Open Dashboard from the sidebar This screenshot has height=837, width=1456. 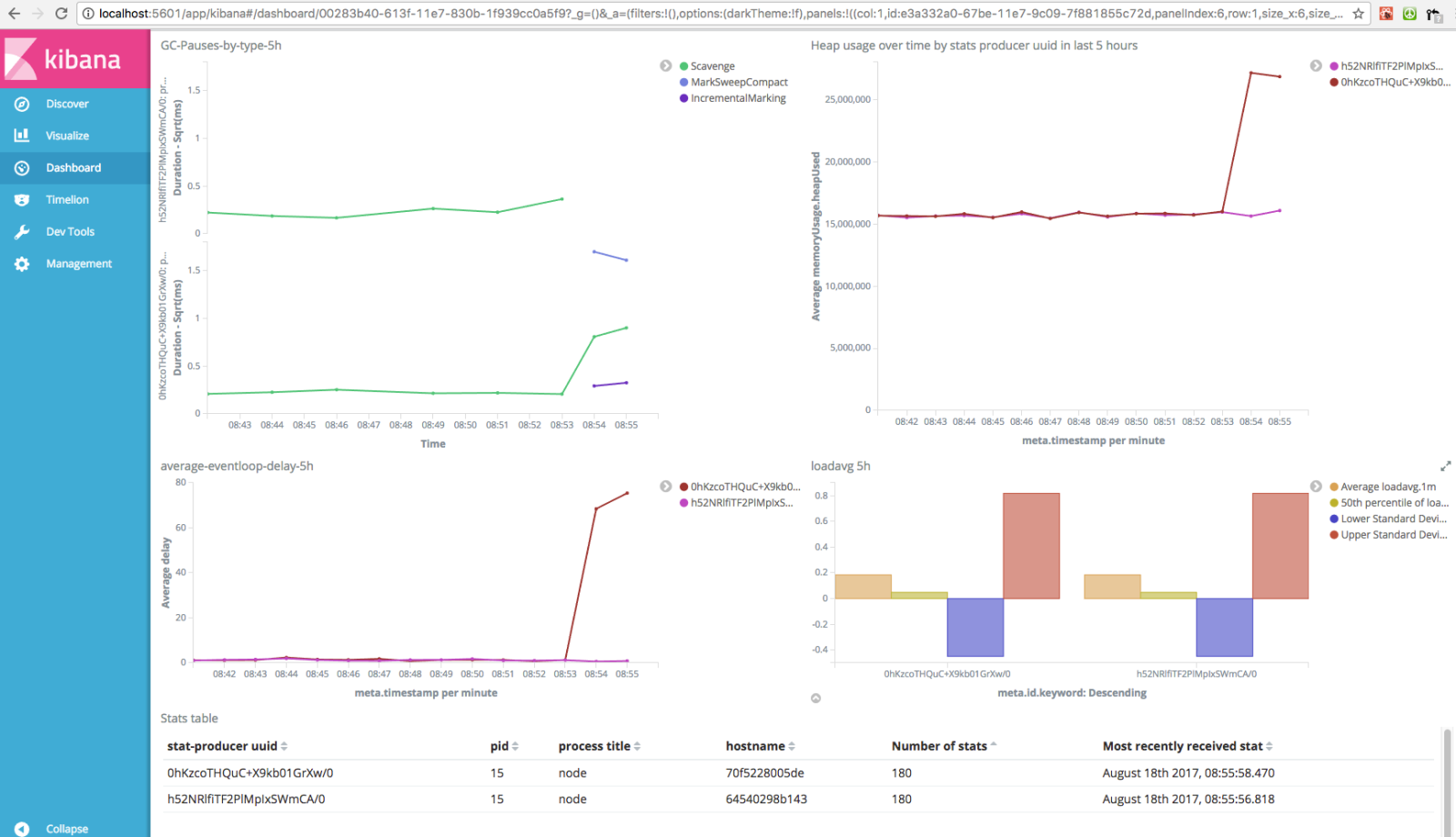tap(74, 167)
